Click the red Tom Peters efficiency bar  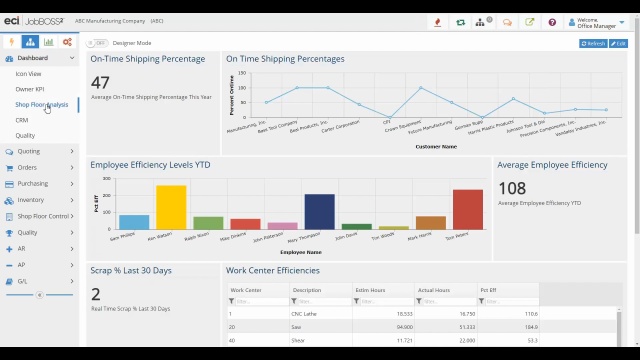point(468,209)
